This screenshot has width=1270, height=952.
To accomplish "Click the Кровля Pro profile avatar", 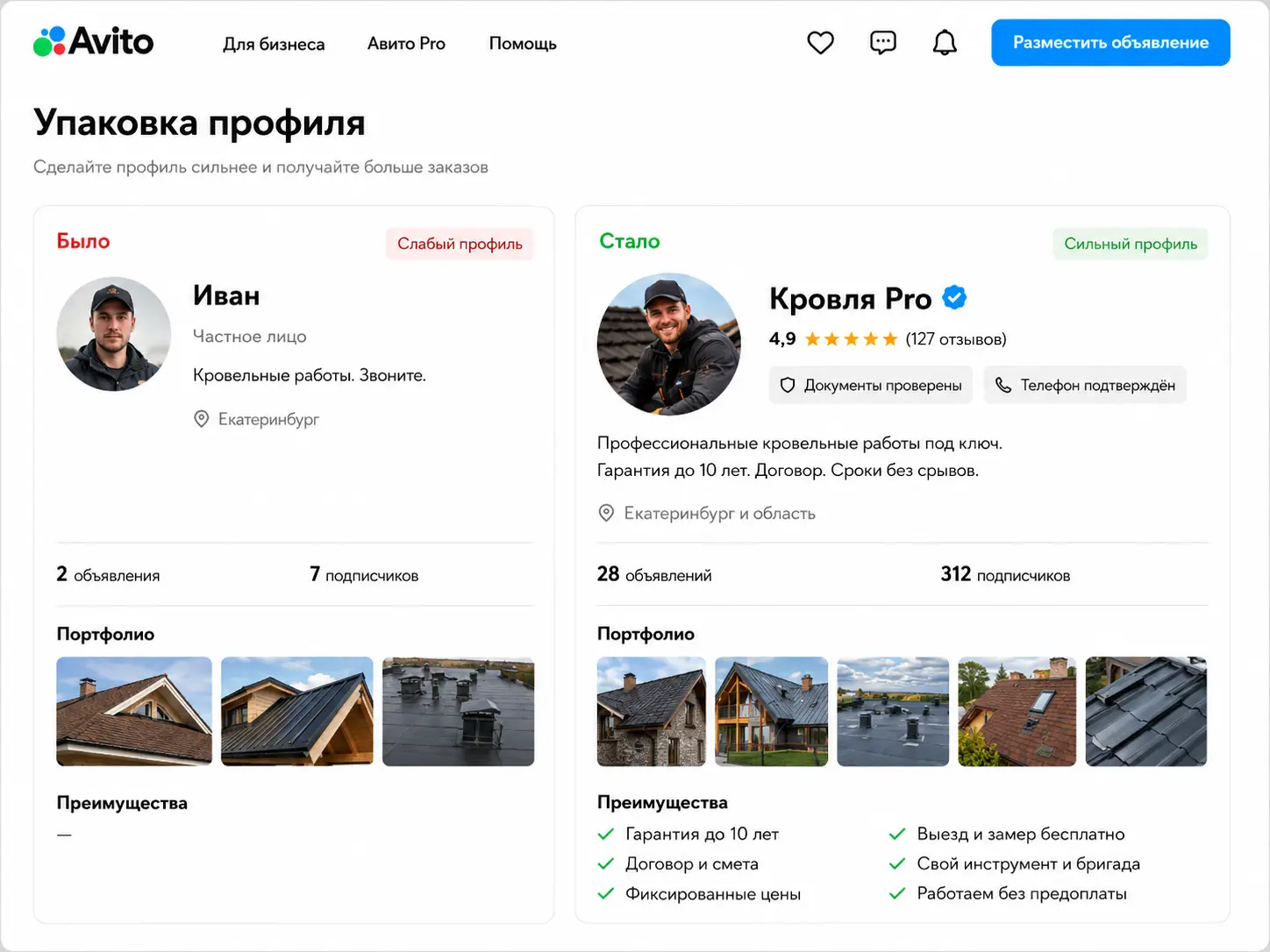I will point(669,345).
